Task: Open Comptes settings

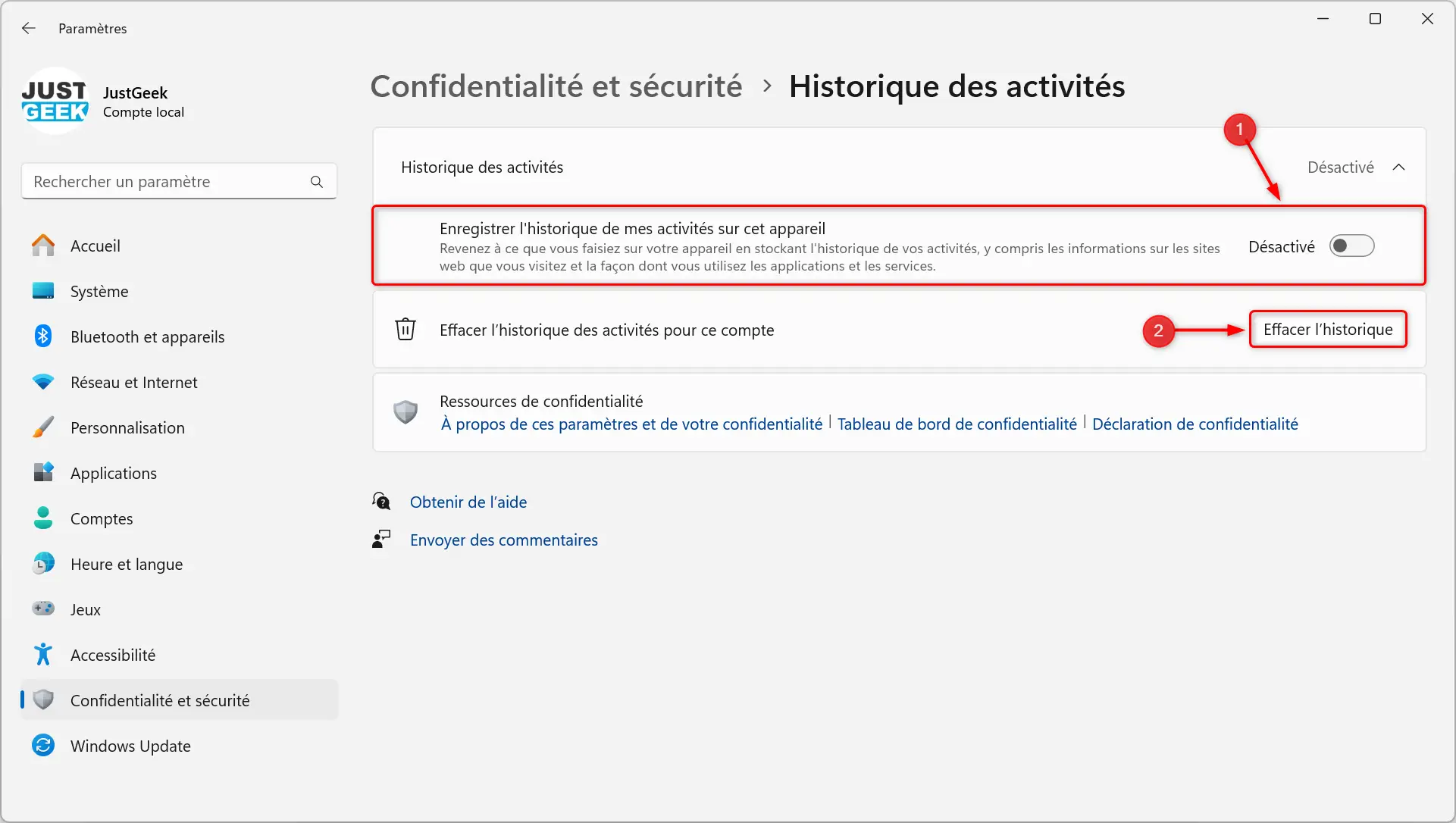Action: point(179,518)
